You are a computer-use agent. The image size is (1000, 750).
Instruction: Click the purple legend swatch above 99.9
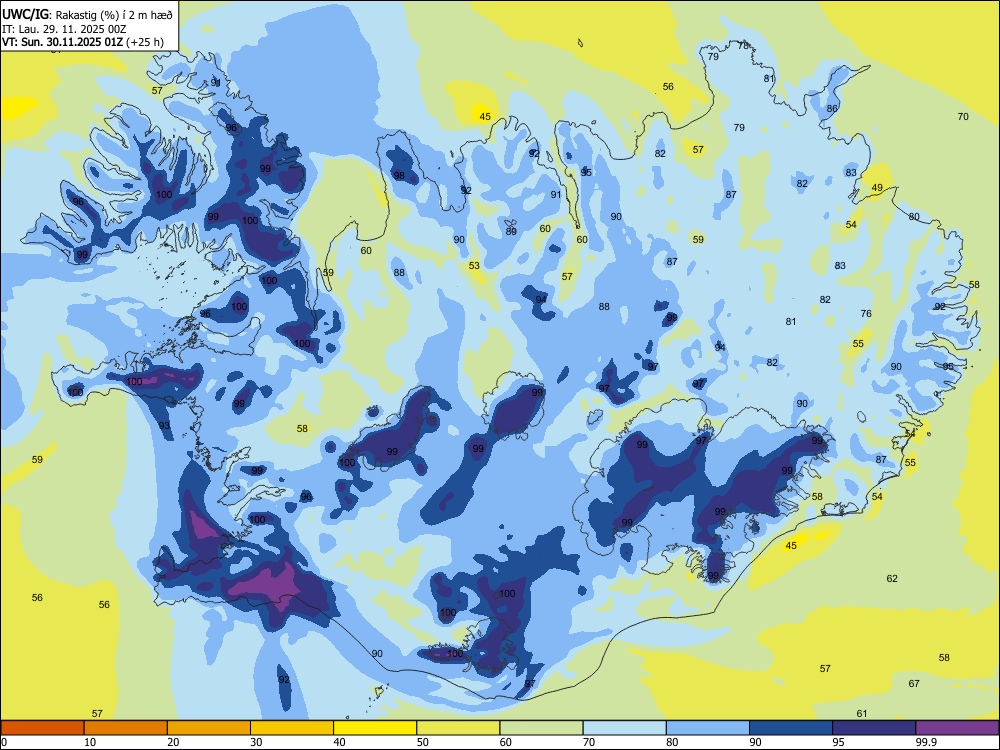pyautogui.click(x=957, y=728)
